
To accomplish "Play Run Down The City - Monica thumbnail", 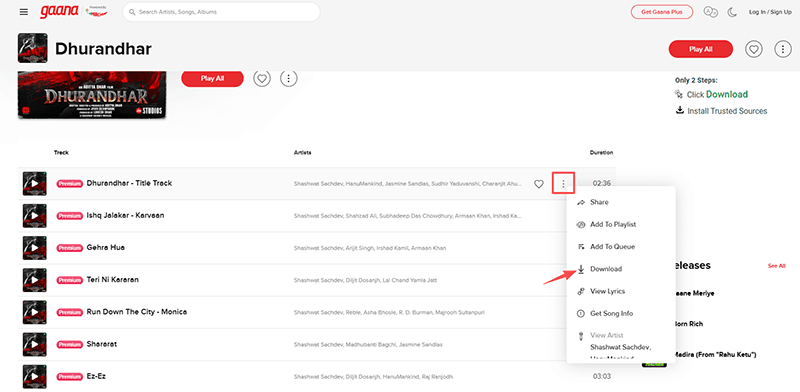I will coord(35,312).
